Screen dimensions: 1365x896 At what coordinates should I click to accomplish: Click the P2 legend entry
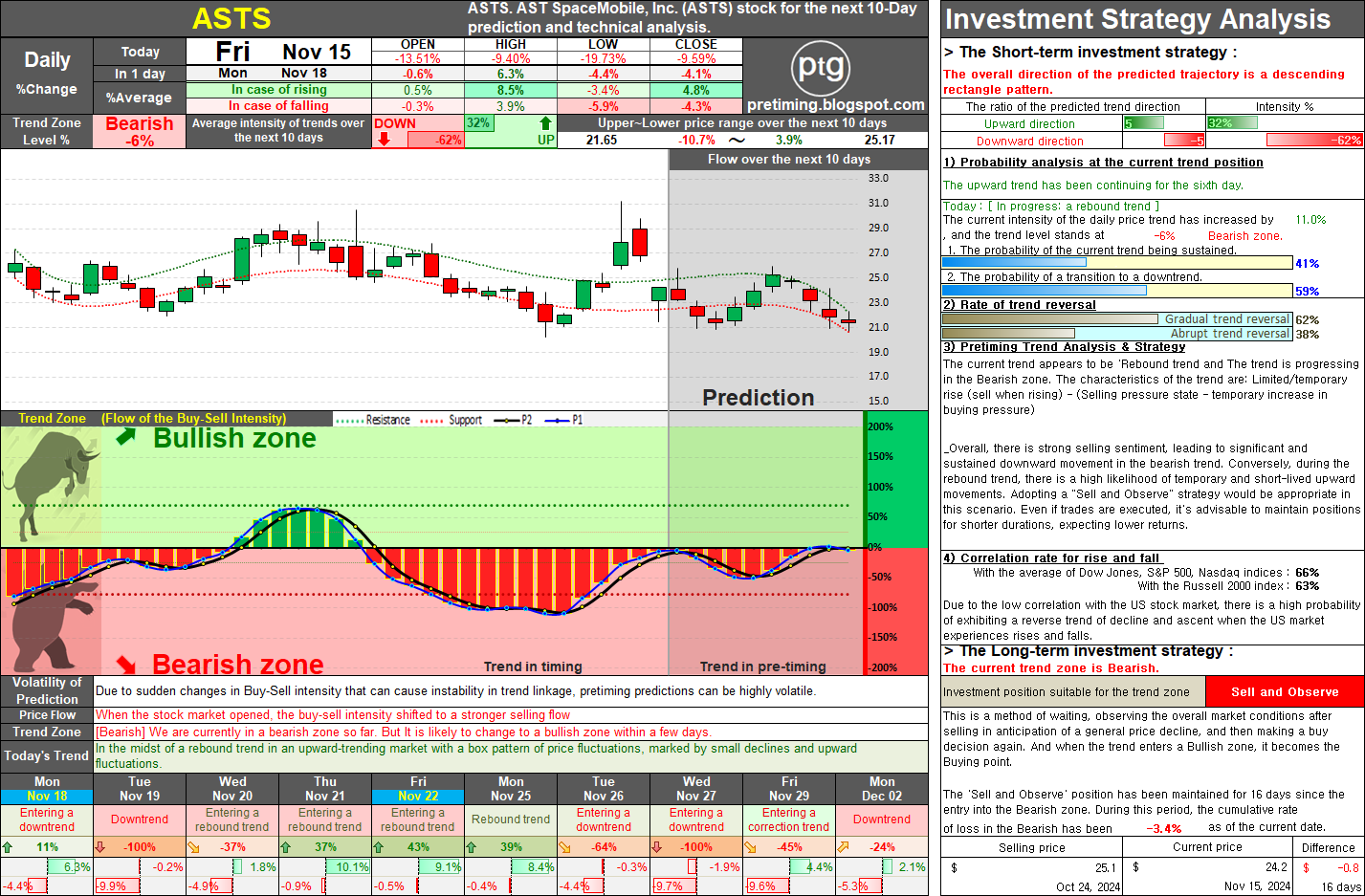pos(512,420)
